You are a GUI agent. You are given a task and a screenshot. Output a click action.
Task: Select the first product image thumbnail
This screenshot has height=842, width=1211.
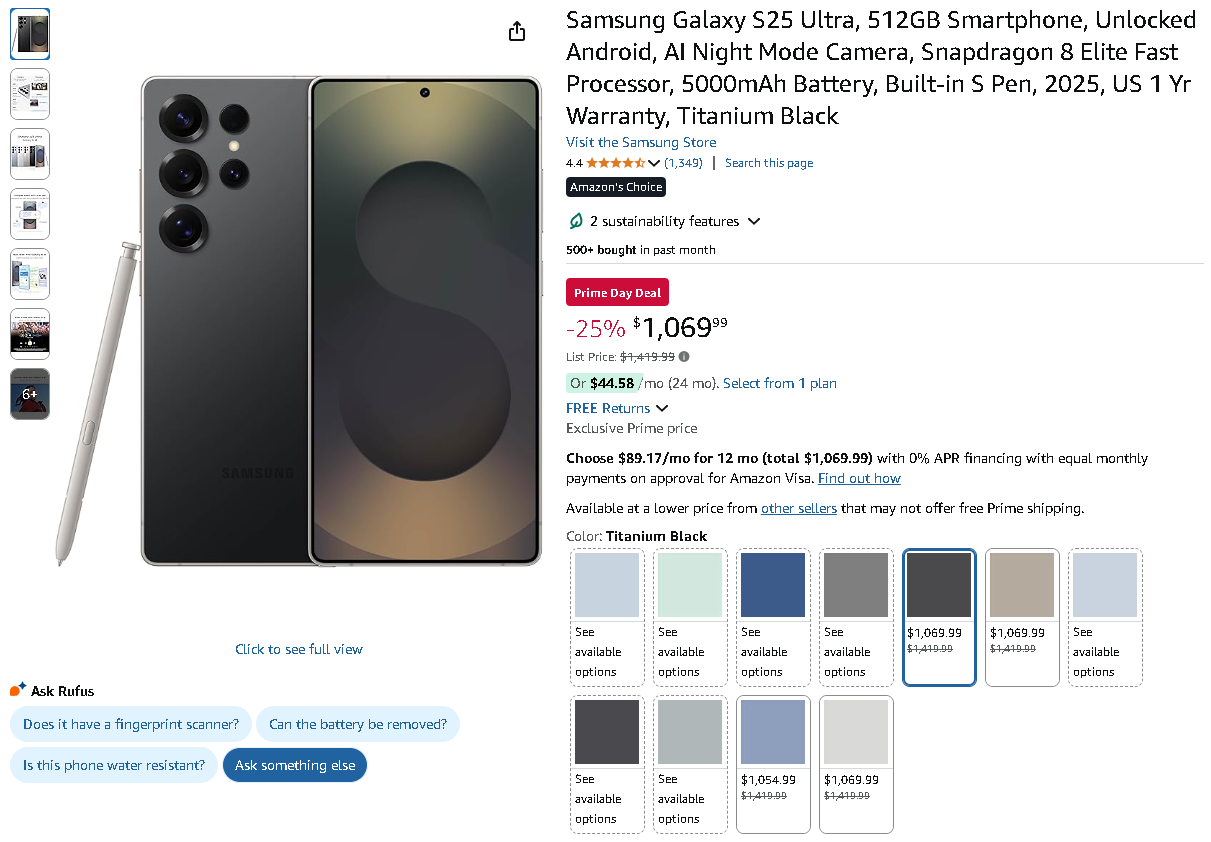click(30, 34)
